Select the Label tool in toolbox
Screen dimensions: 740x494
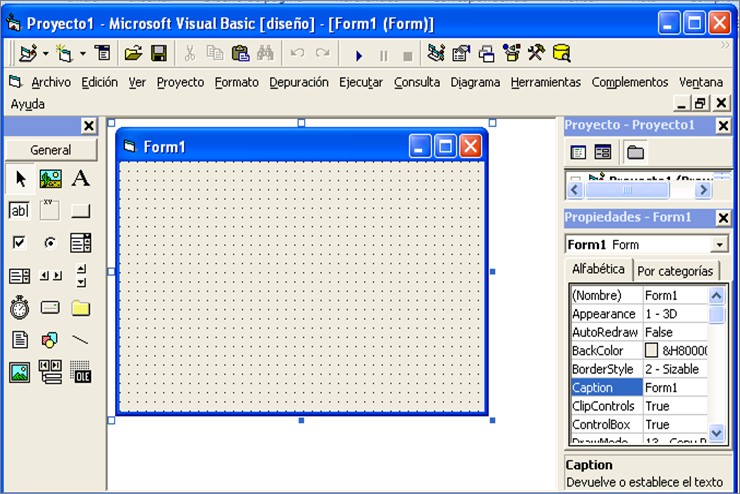[x=81, y=179]
